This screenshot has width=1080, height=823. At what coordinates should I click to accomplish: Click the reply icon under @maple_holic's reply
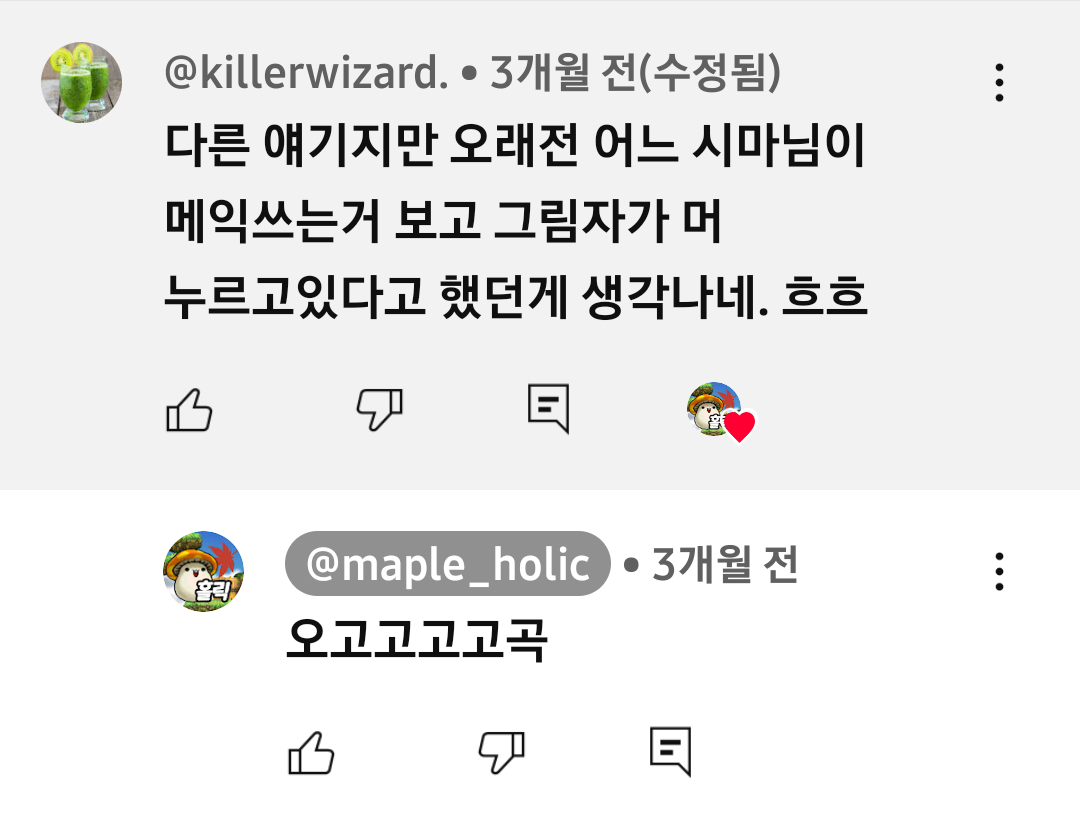[670, 751]
